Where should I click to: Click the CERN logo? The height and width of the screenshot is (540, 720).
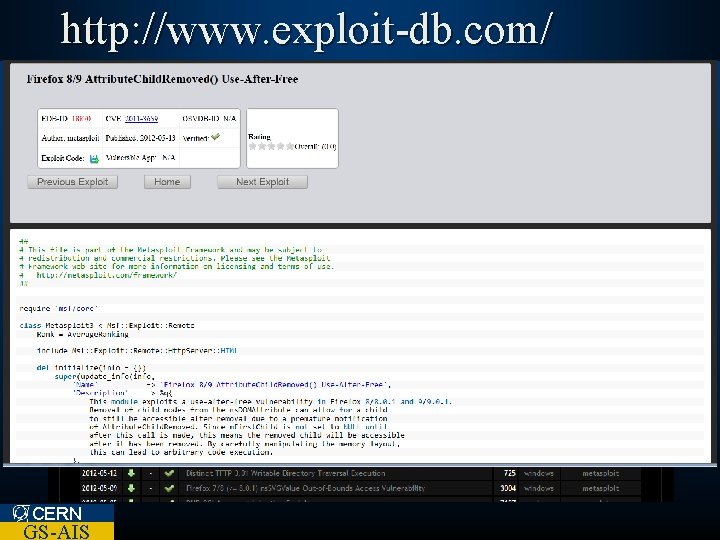(x=47, y=513)
